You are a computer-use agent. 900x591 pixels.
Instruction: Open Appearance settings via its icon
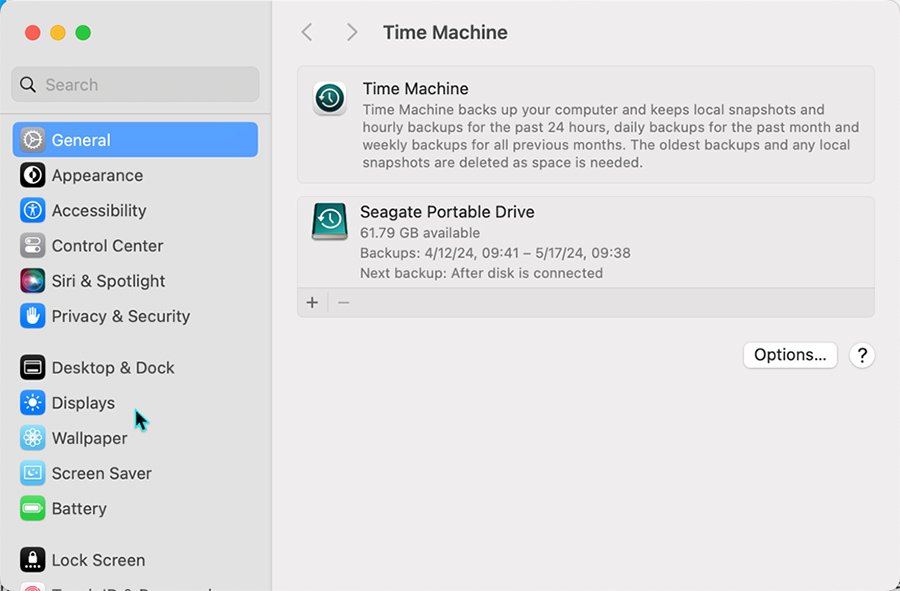pos(33,175)
